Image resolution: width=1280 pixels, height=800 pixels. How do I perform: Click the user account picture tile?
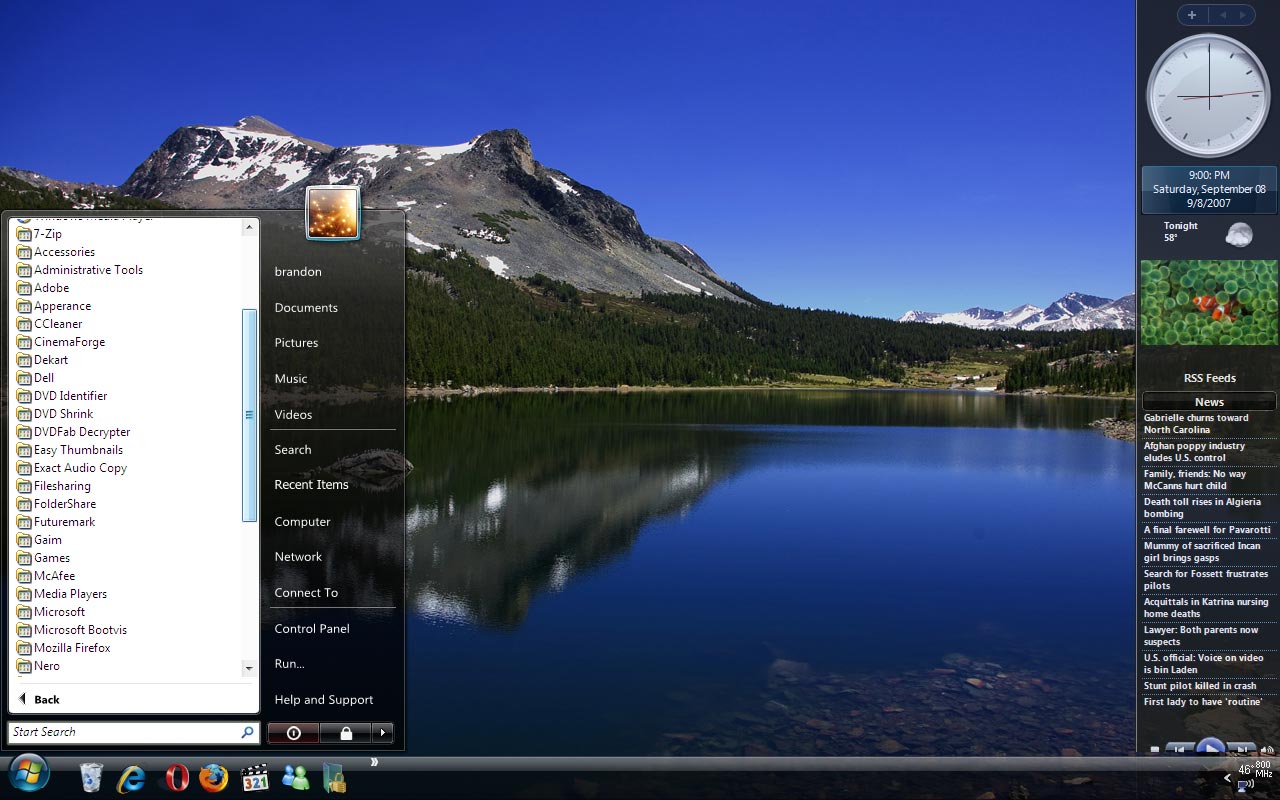(x=333, y=213)
